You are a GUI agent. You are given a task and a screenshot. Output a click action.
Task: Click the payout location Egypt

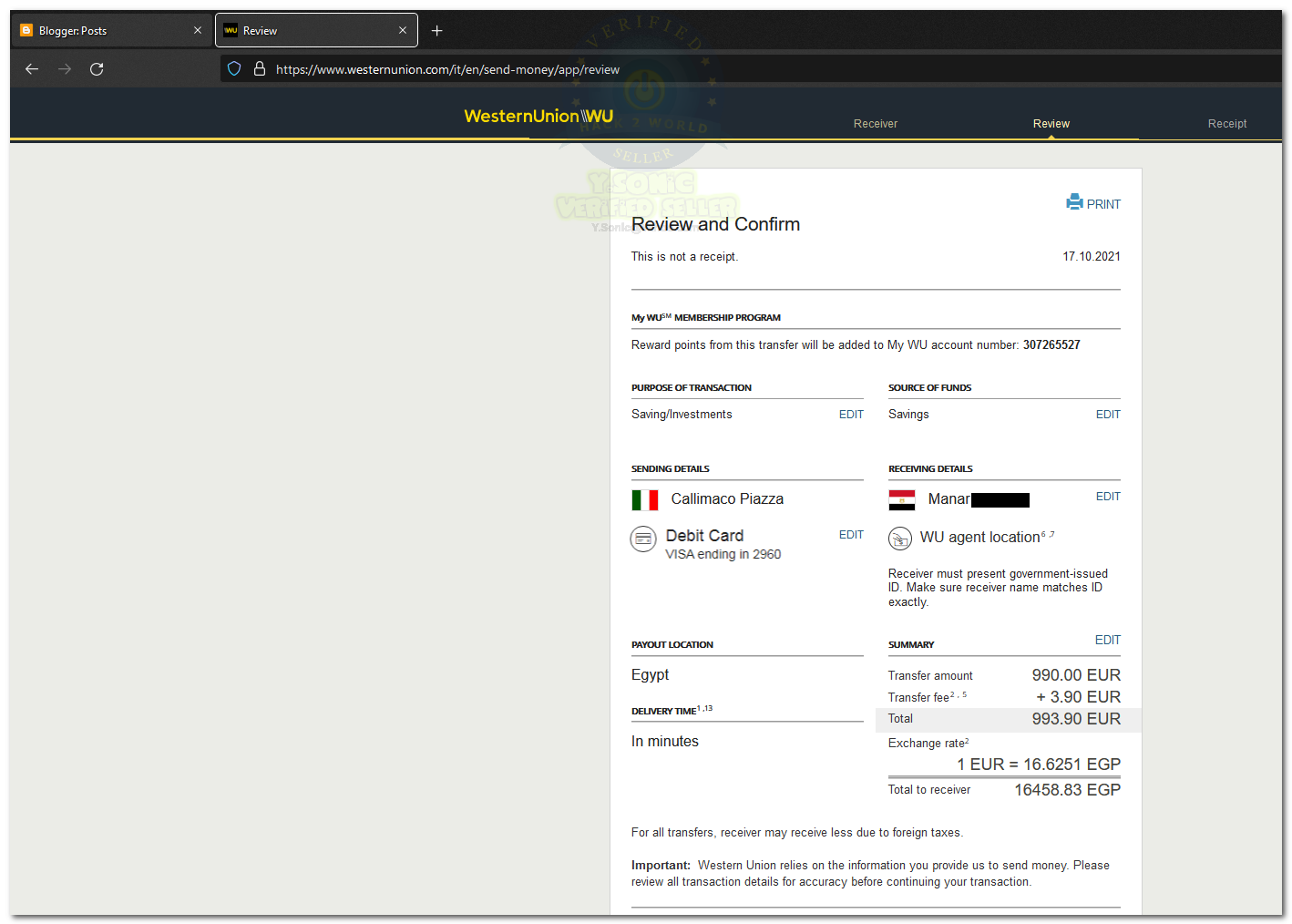click(x=650, y=675)
